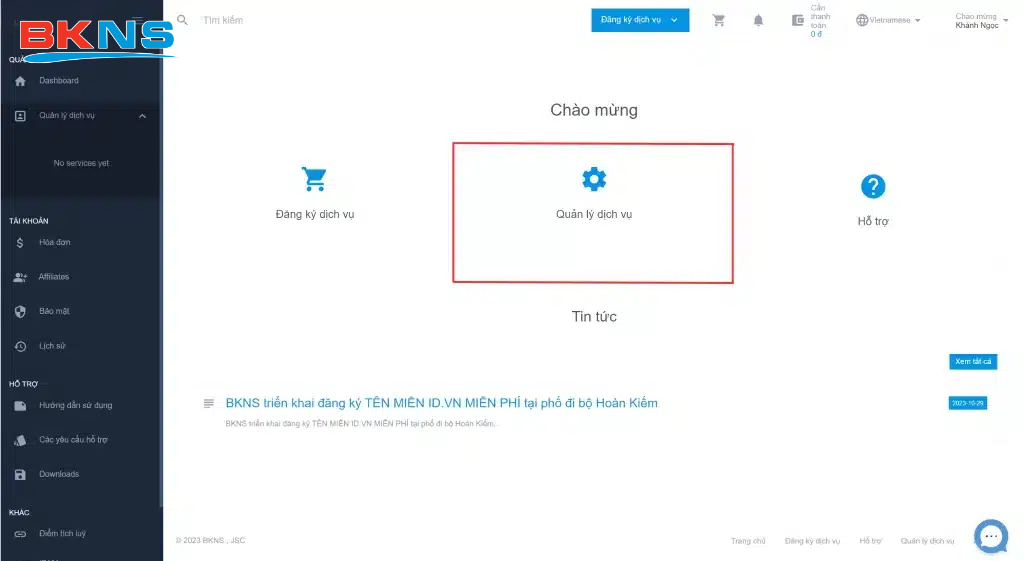The width and height of the screenshot is (1024, 561).
Task: Open the live chat bubble
Action: (x=990, y=537)
